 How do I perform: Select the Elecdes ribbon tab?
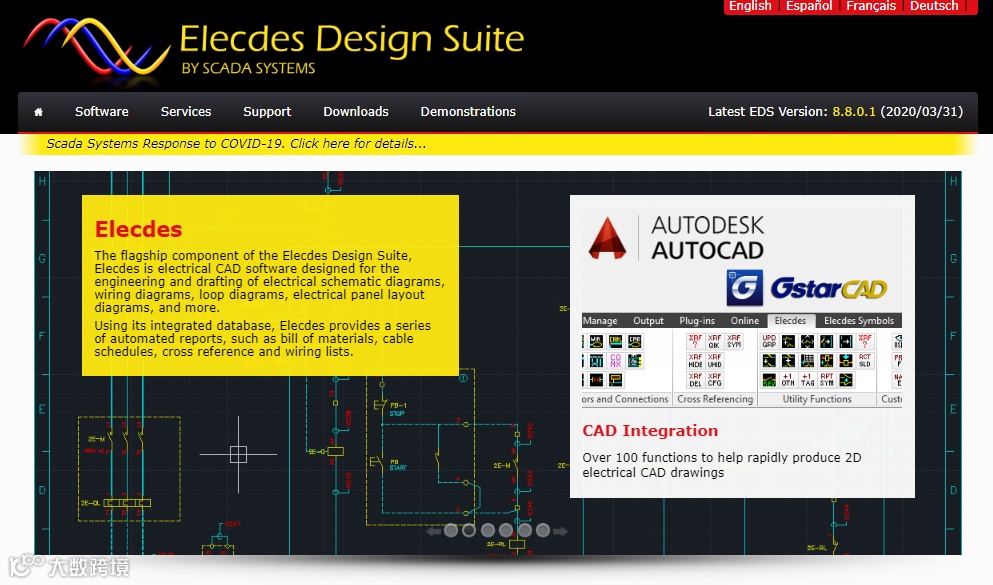point(790,320)
